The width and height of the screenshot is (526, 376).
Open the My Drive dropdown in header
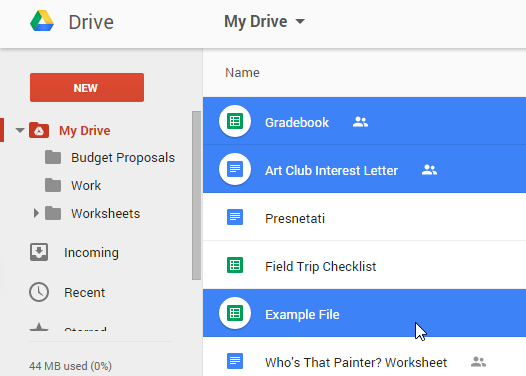[x=264, y=21]
